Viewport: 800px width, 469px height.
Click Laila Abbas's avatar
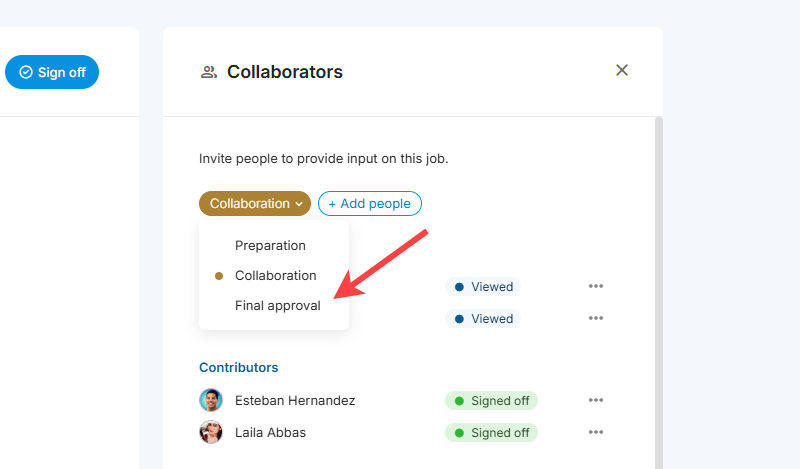click(211, 432)
